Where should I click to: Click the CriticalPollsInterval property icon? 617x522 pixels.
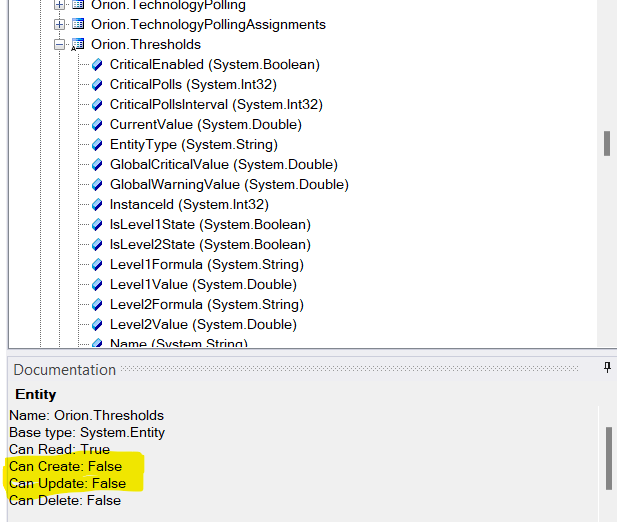pyautogui.click(x=97, y=105)
